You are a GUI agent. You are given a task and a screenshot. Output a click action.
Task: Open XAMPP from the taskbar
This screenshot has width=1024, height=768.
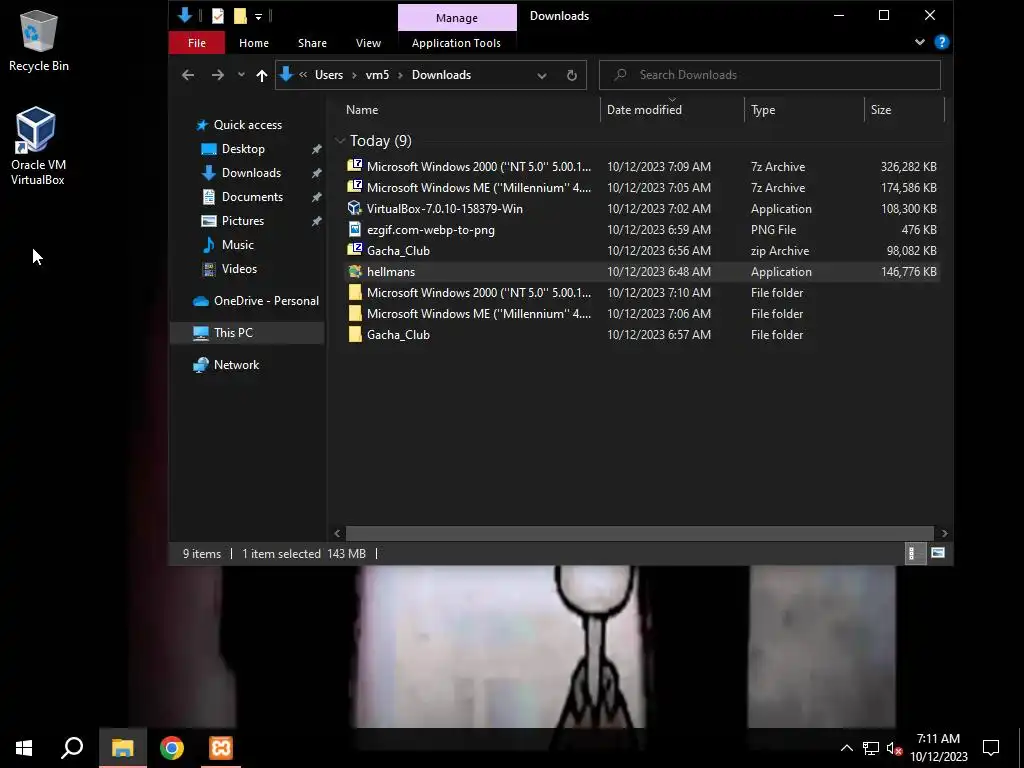tap(221, 748)
